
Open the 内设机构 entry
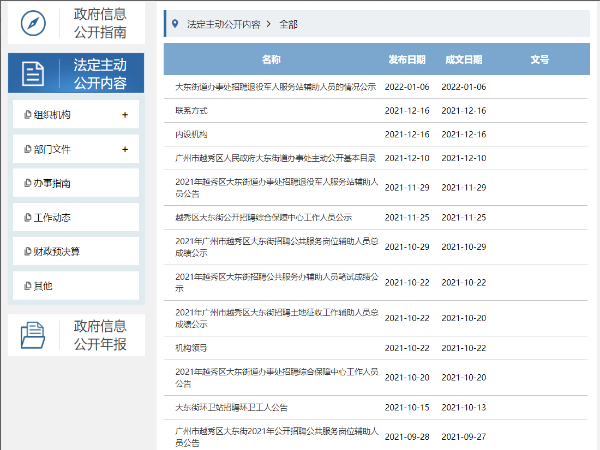[x=190, y=134]
